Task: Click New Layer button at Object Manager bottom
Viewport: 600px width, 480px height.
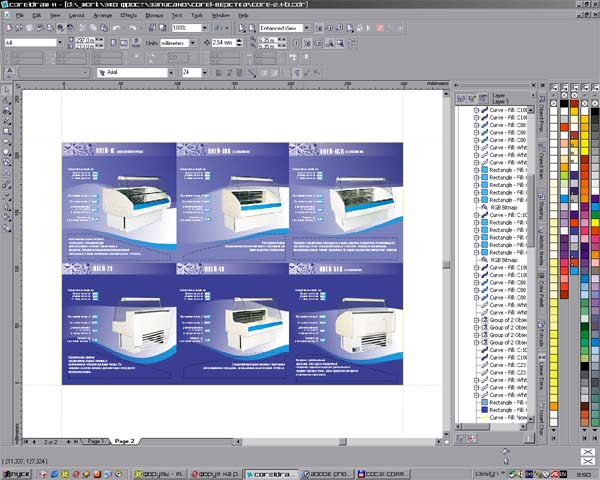Action: (x=460, y=438)
